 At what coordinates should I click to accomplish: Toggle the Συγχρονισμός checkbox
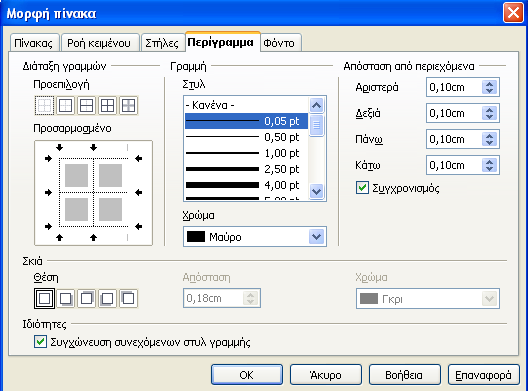362,188
